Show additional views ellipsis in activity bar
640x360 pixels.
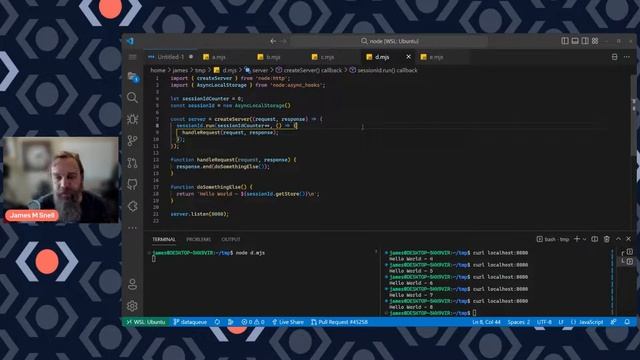pos(132,228)
